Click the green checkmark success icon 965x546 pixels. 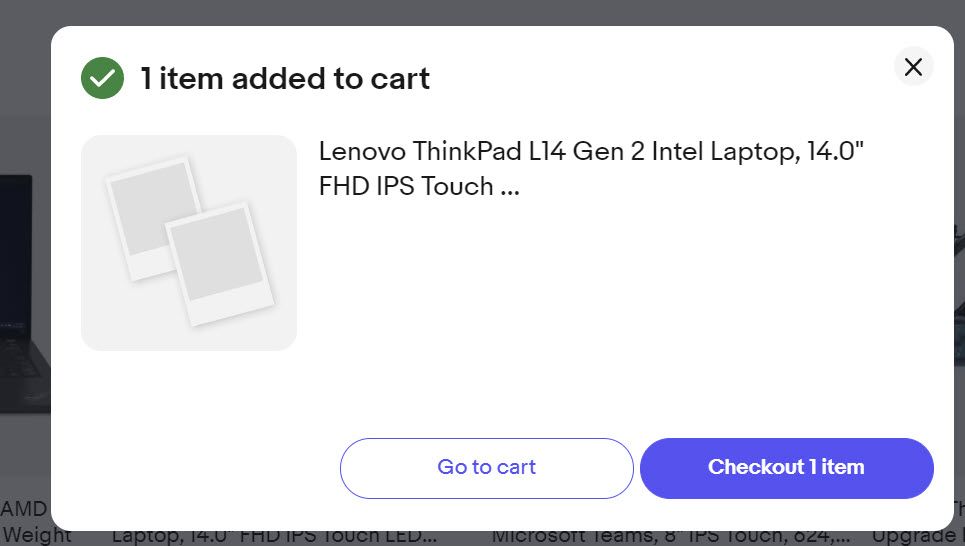coord(102,78)
